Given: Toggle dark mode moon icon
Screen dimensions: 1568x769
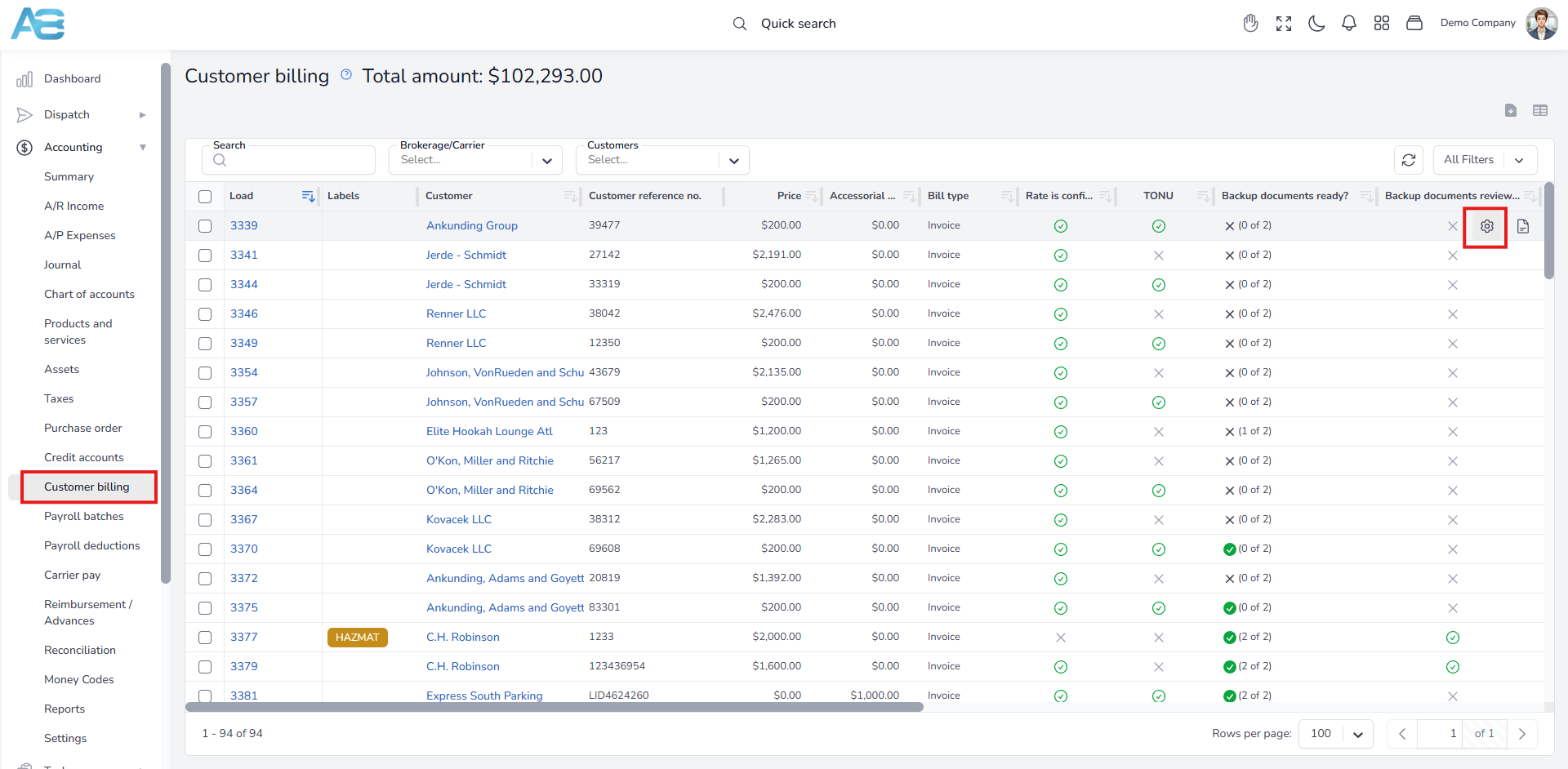Looking at the screenshot, I should [1316, 24].
